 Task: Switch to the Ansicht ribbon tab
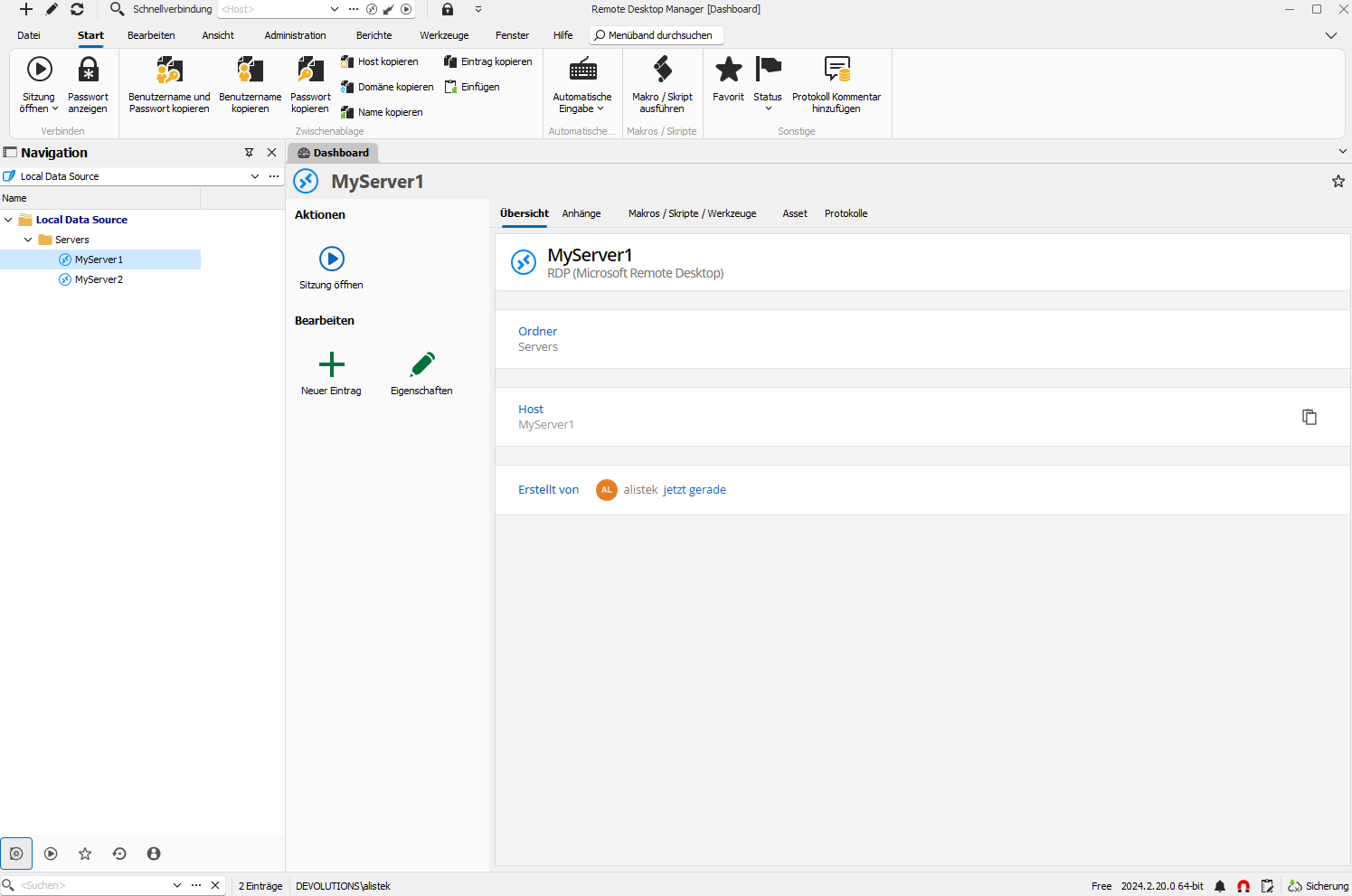point(218,35)
